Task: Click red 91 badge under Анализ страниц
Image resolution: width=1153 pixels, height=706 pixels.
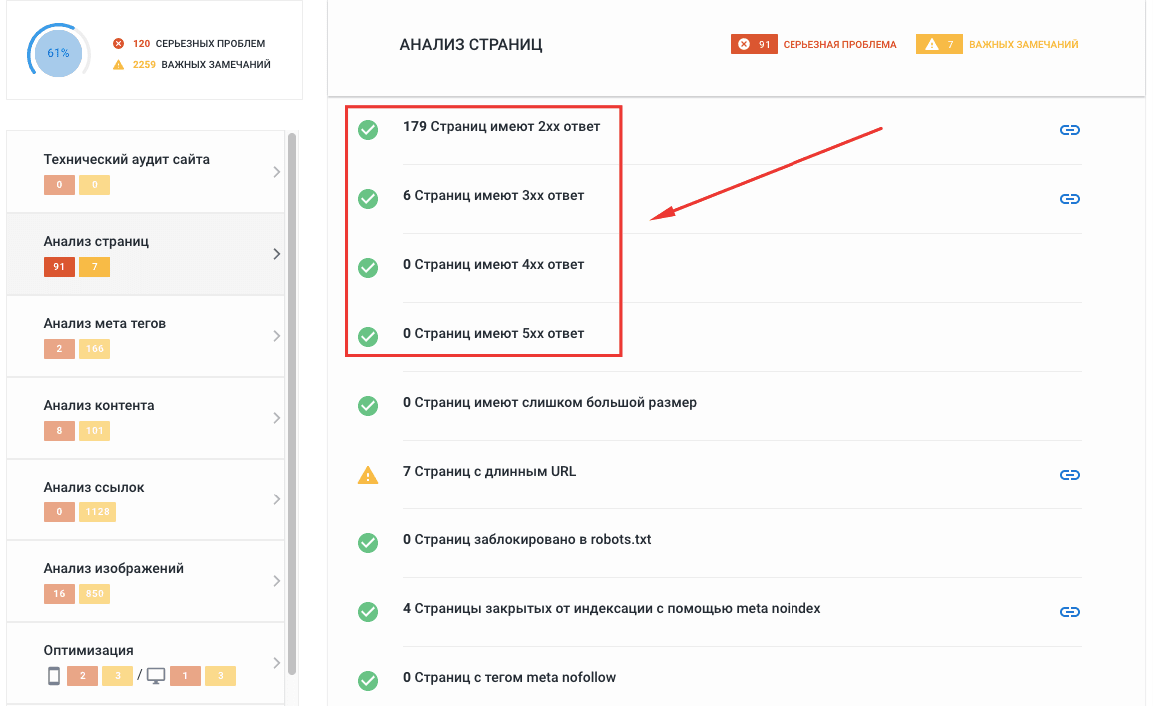Action: [59, 267]
